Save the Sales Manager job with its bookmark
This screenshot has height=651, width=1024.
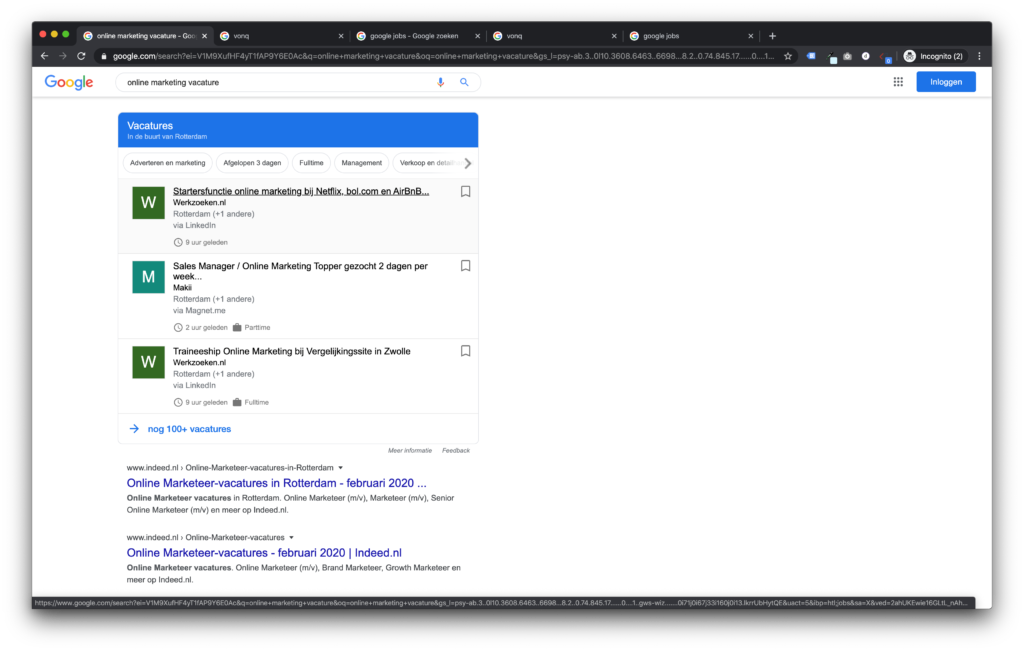[x=466, y=266]
